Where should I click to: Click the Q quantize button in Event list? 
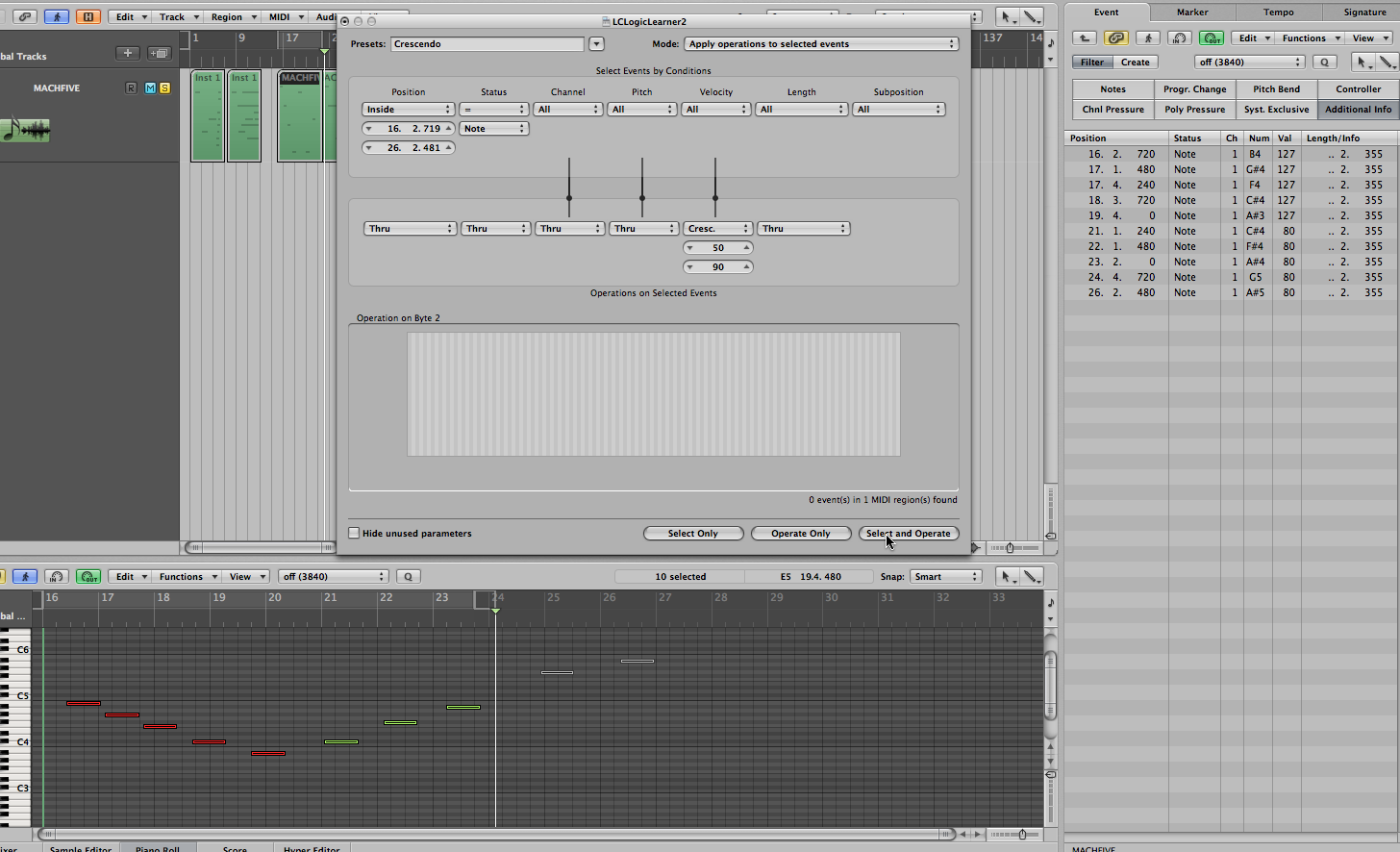[1324, 62]
